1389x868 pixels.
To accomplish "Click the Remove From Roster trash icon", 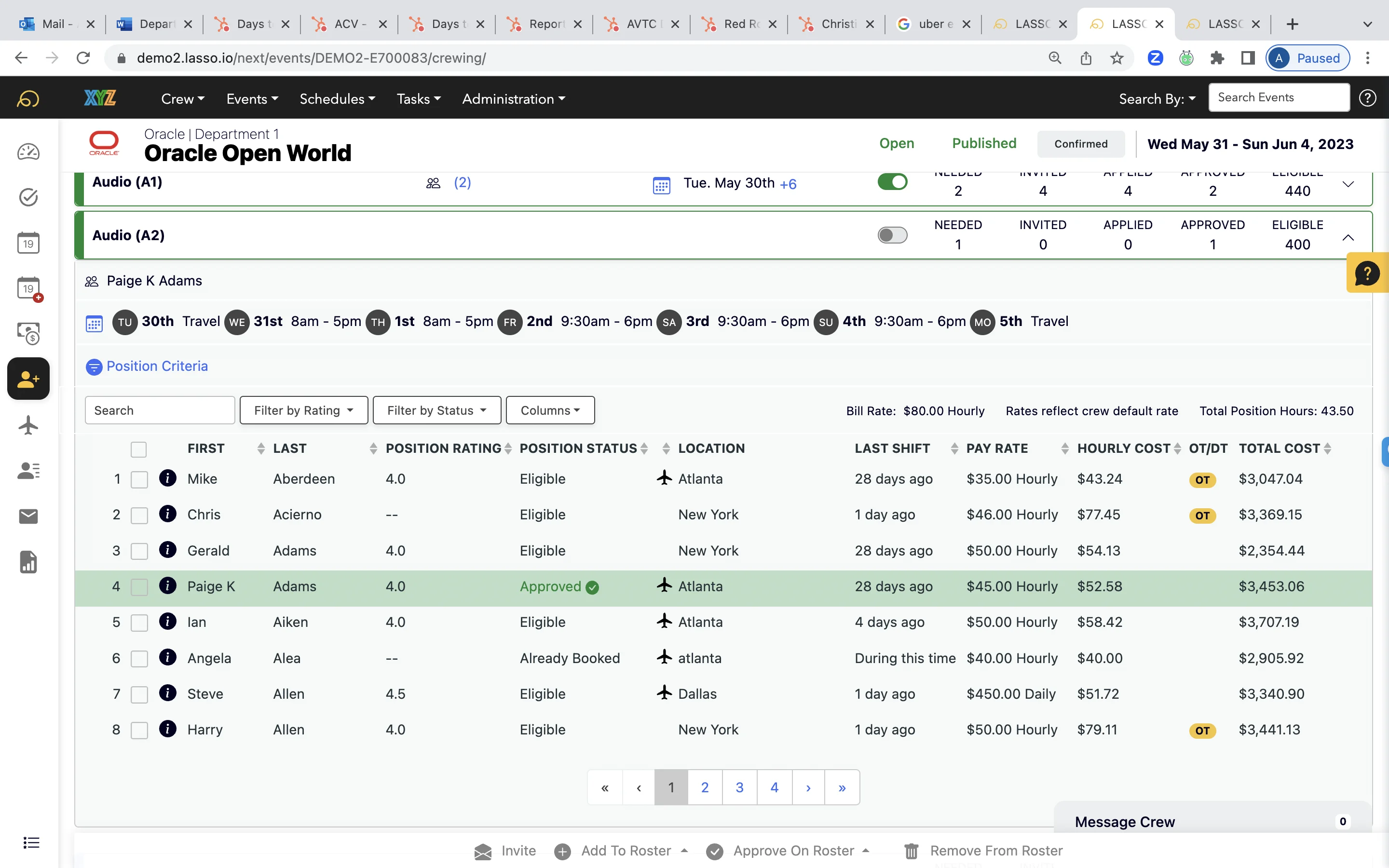I will 911,851.
